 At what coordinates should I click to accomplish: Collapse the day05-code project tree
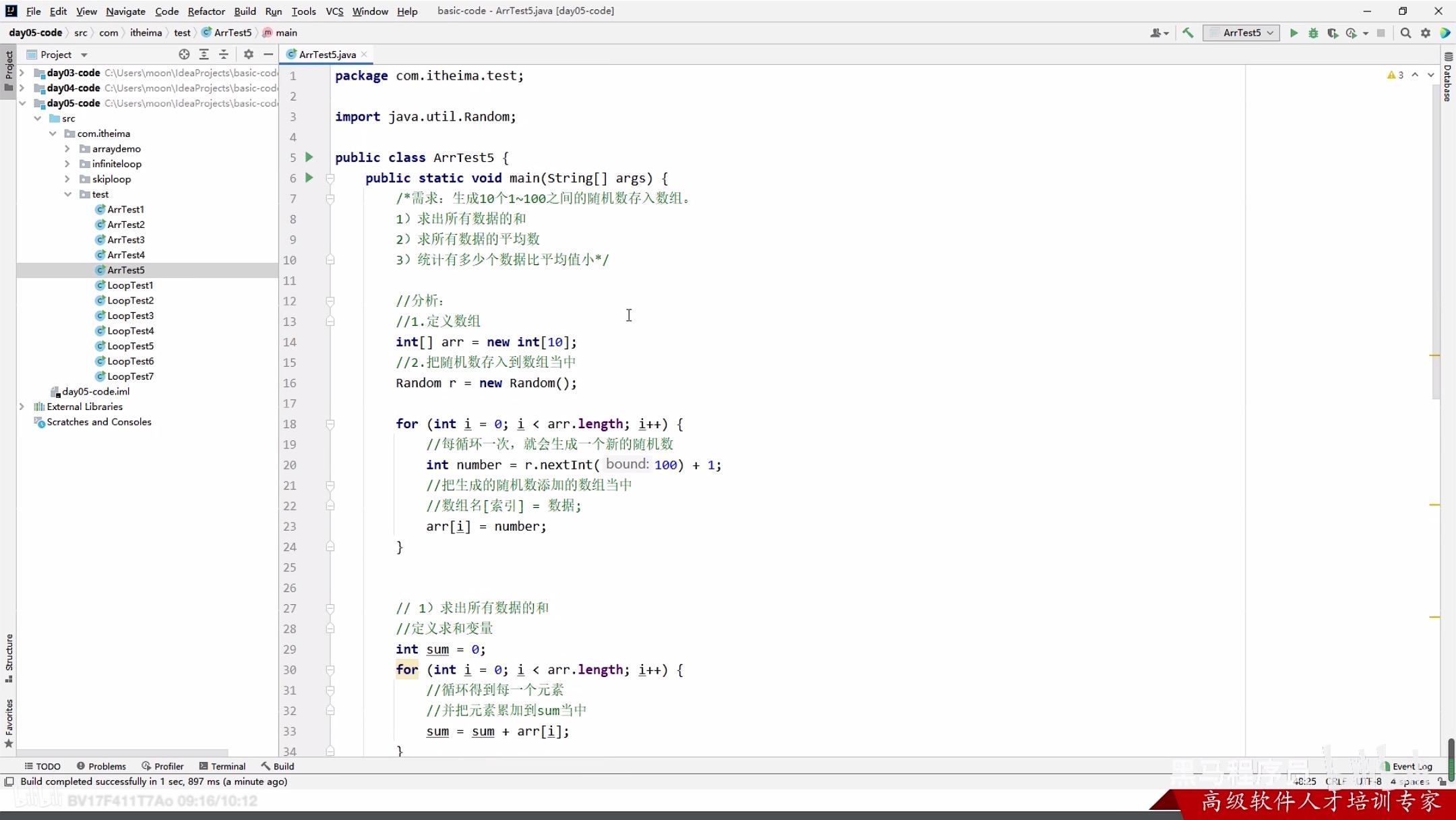(23, 103)
